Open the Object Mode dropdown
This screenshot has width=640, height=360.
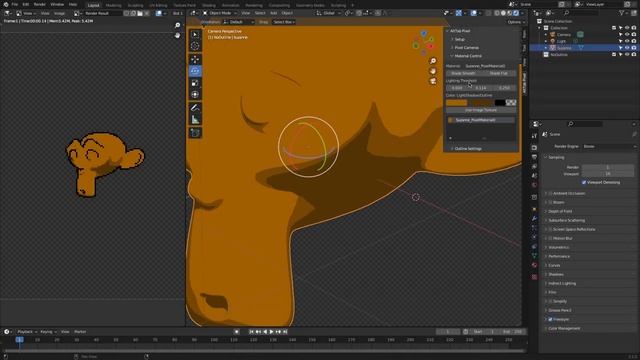[x=220, y=13]
